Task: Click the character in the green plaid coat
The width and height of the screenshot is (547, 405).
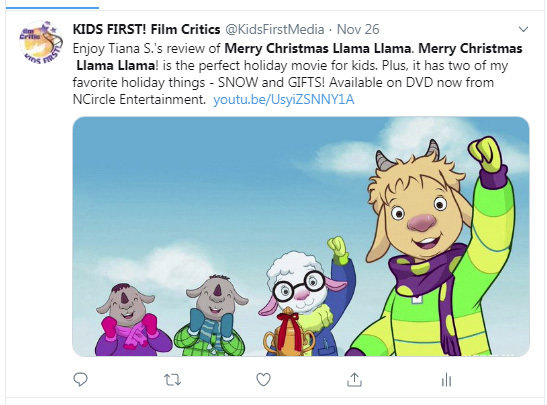Action: click(x=212, y=317)
